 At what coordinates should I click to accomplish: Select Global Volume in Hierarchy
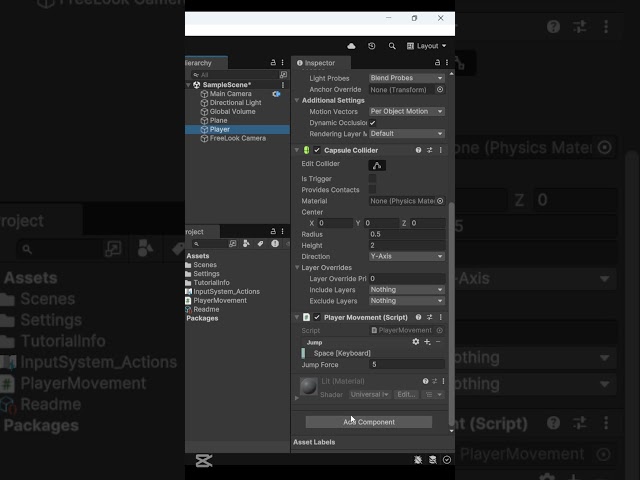pyautogui.click(x=233, y=112)
